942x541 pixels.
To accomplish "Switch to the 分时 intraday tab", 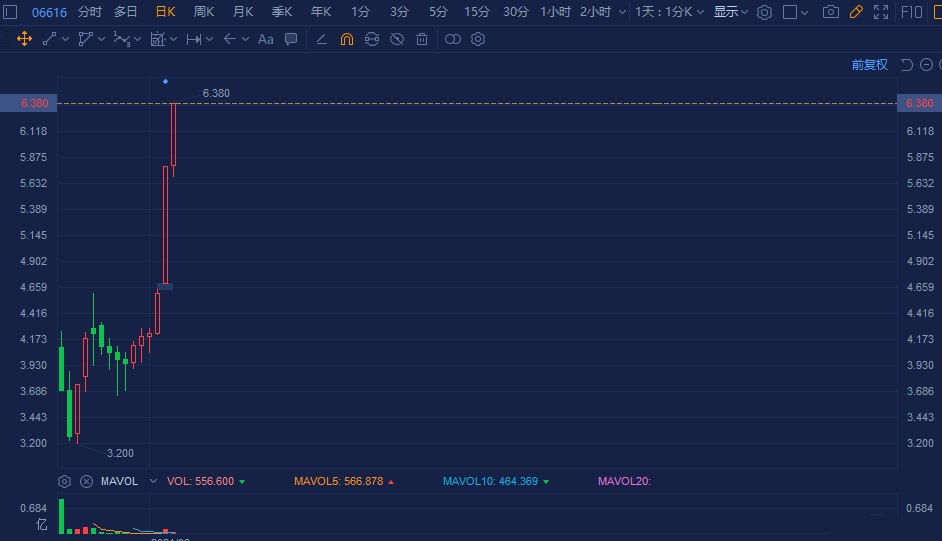I will (x=90, y=12).
